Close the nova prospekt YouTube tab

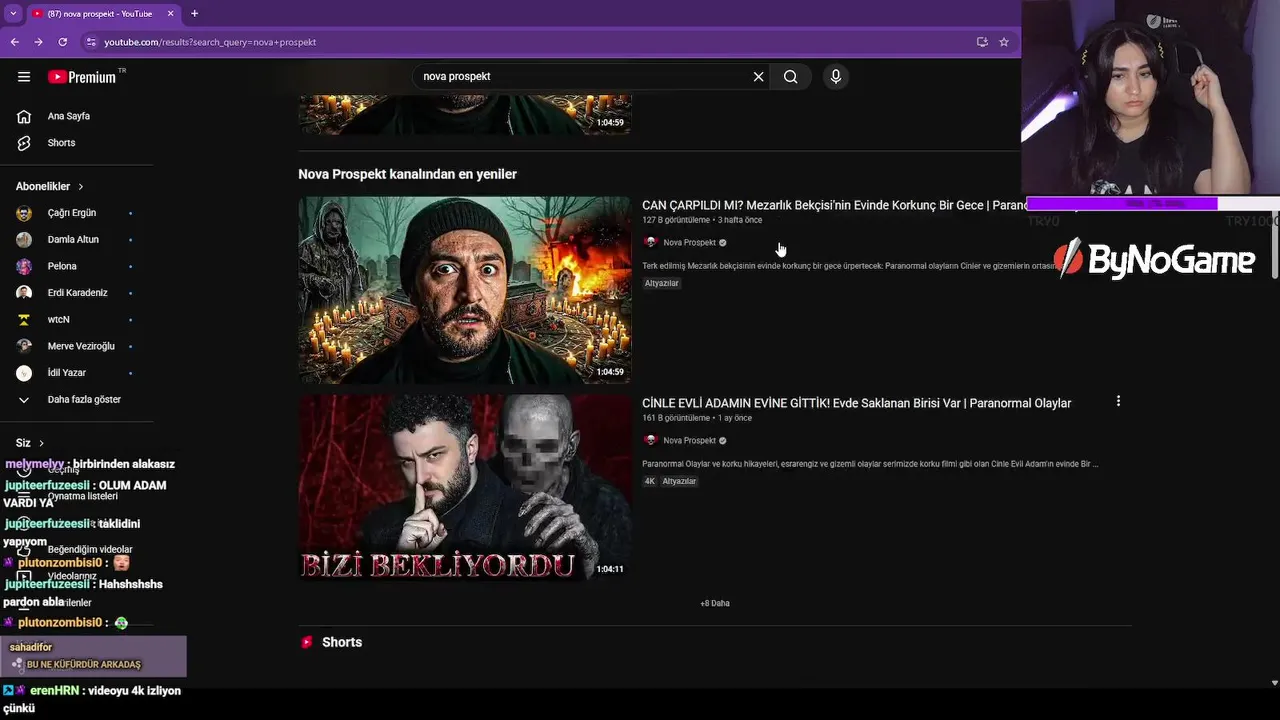[170, 13]
